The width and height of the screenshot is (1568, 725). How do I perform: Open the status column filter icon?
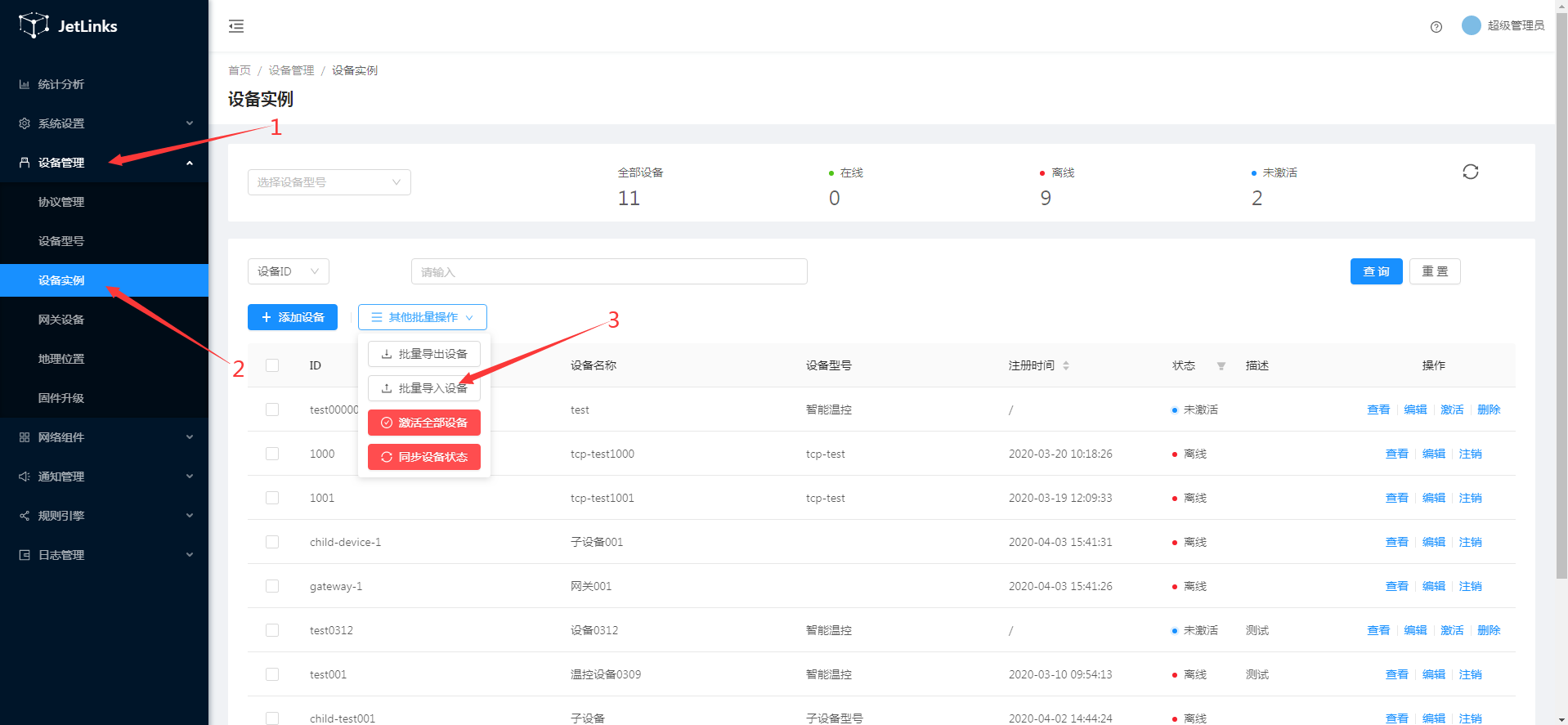[1221, 366]
